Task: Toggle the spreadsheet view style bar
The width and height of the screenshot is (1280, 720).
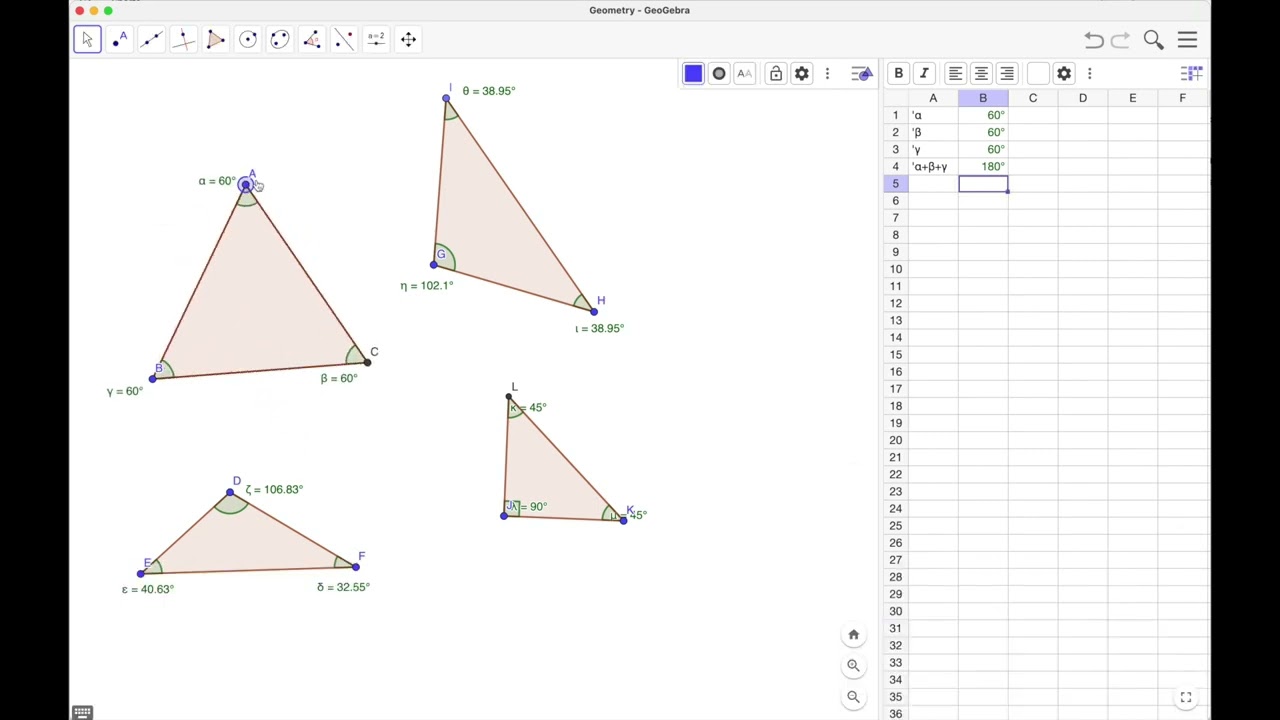Action: click(1191, 74)
